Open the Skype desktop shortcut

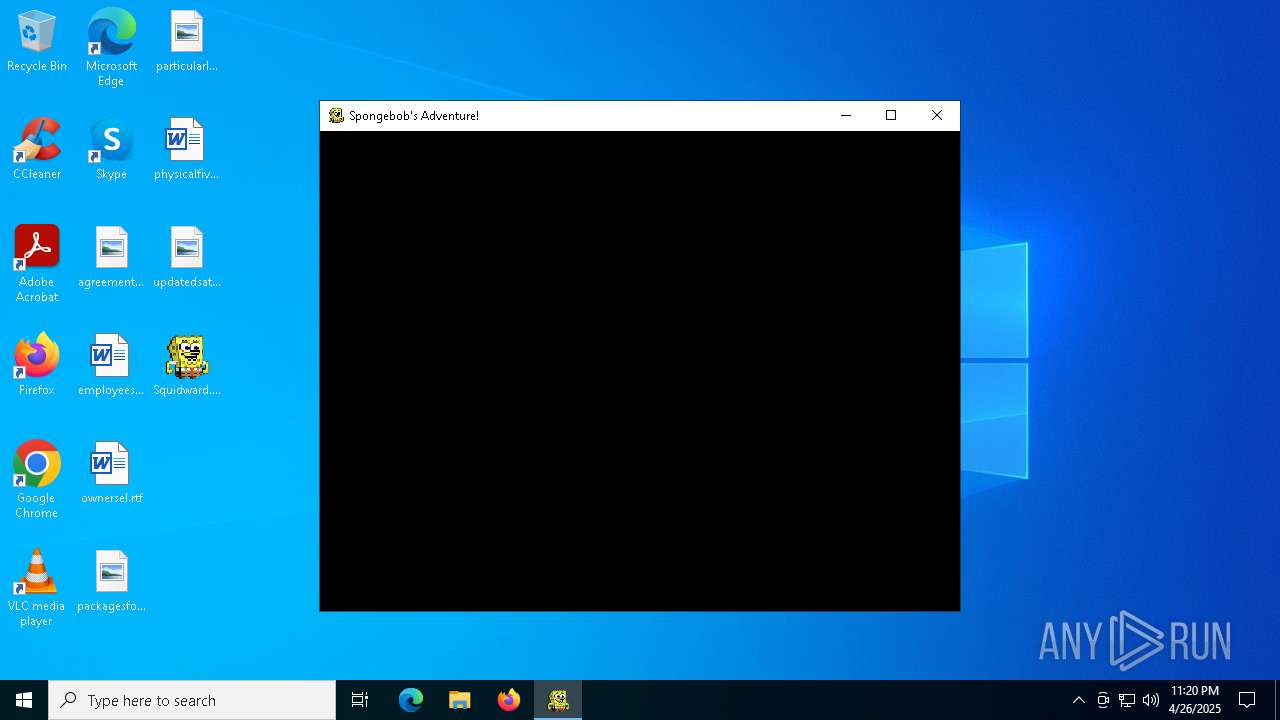pyautogui.click(x=111, y=150)
